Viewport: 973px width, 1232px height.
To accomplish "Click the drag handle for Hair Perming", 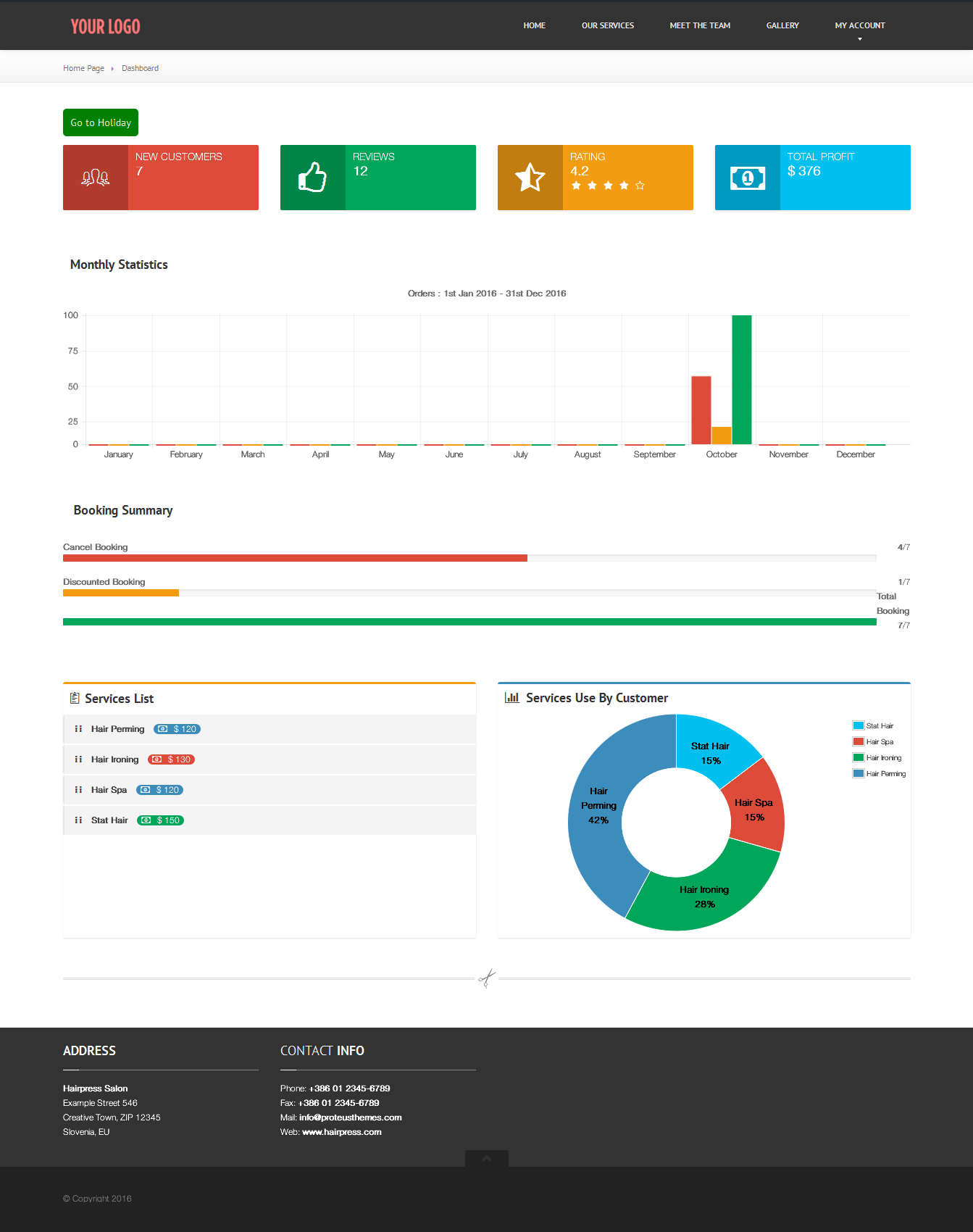I will coord(78,729).
